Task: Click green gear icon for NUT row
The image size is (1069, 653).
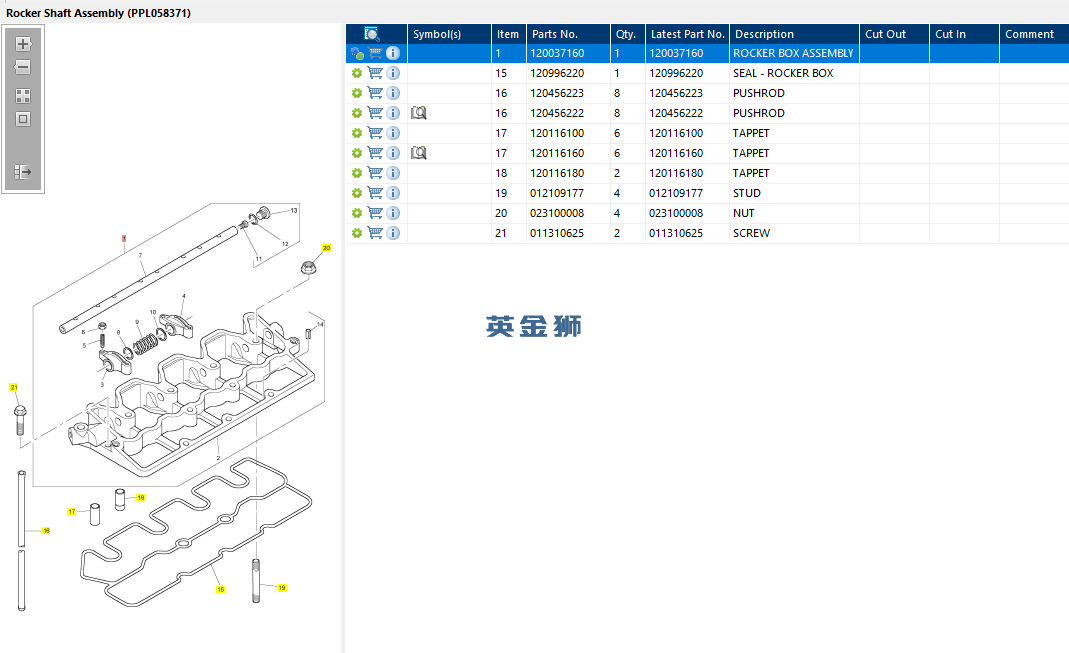Action: pos(356,213)
